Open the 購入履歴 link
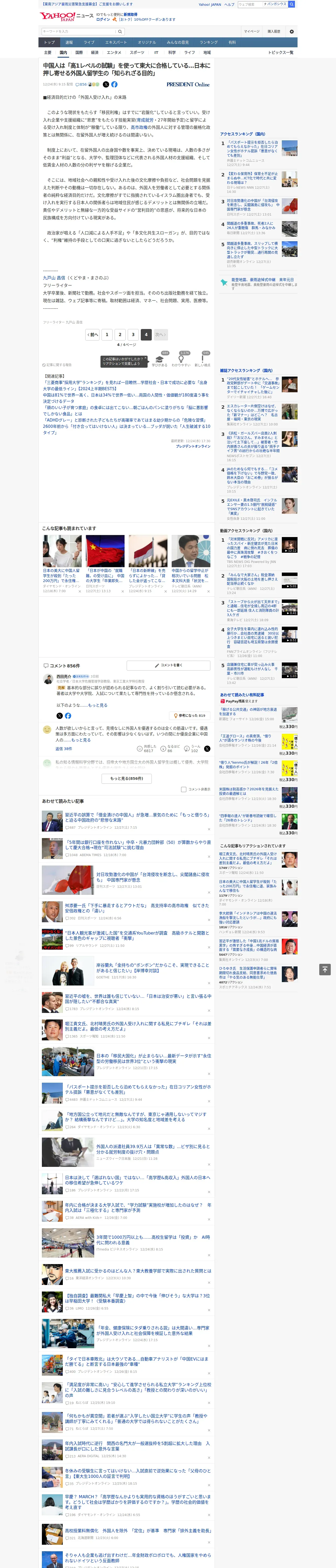 pos(274,32)
